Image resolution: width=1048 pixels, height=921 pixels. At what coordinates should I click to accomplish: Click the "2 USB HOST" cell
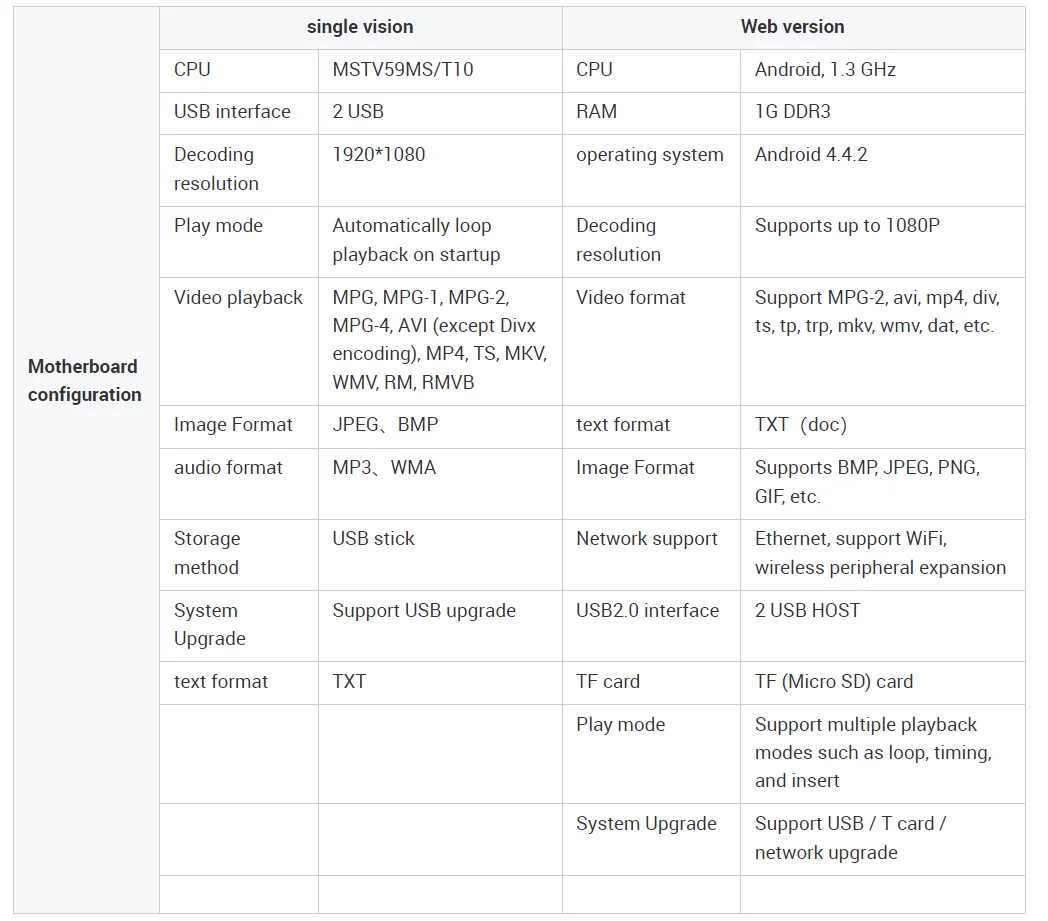(x=807, y=611)
